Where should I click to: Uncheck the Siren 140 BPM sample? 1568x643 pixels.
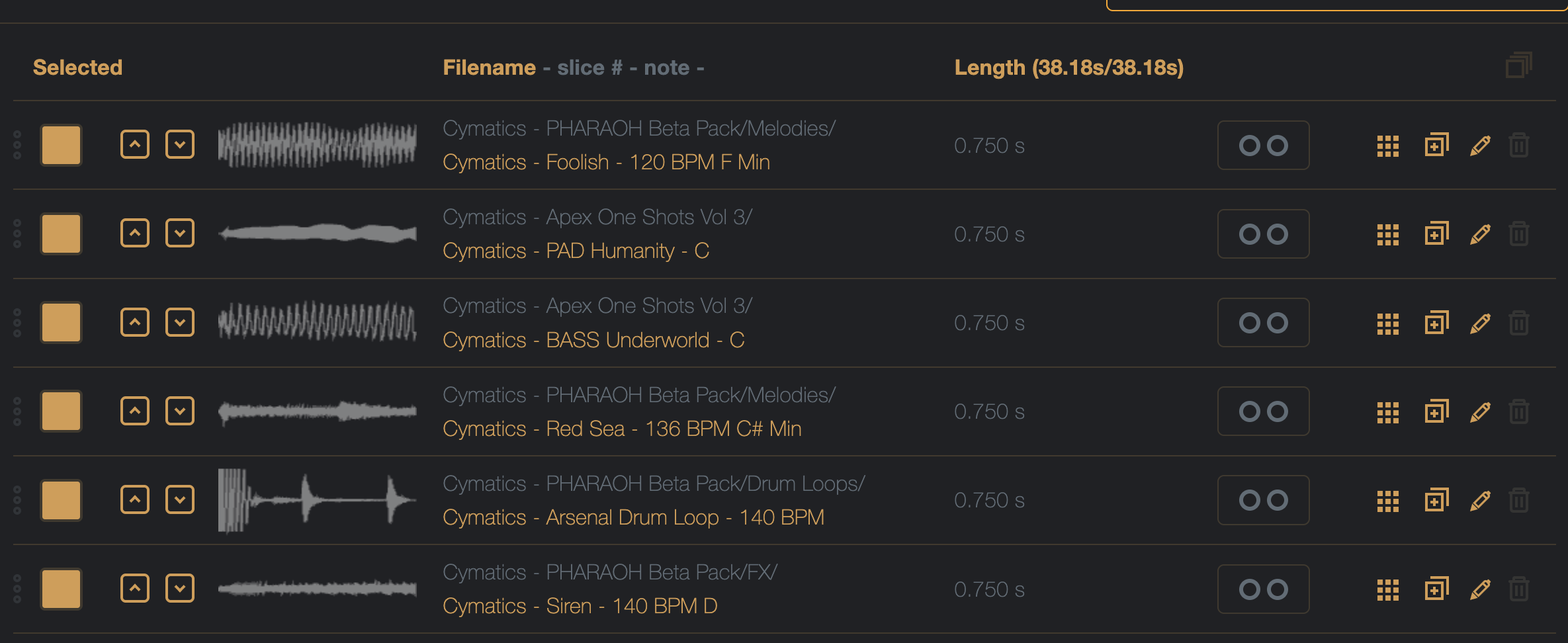coord(61,589)
